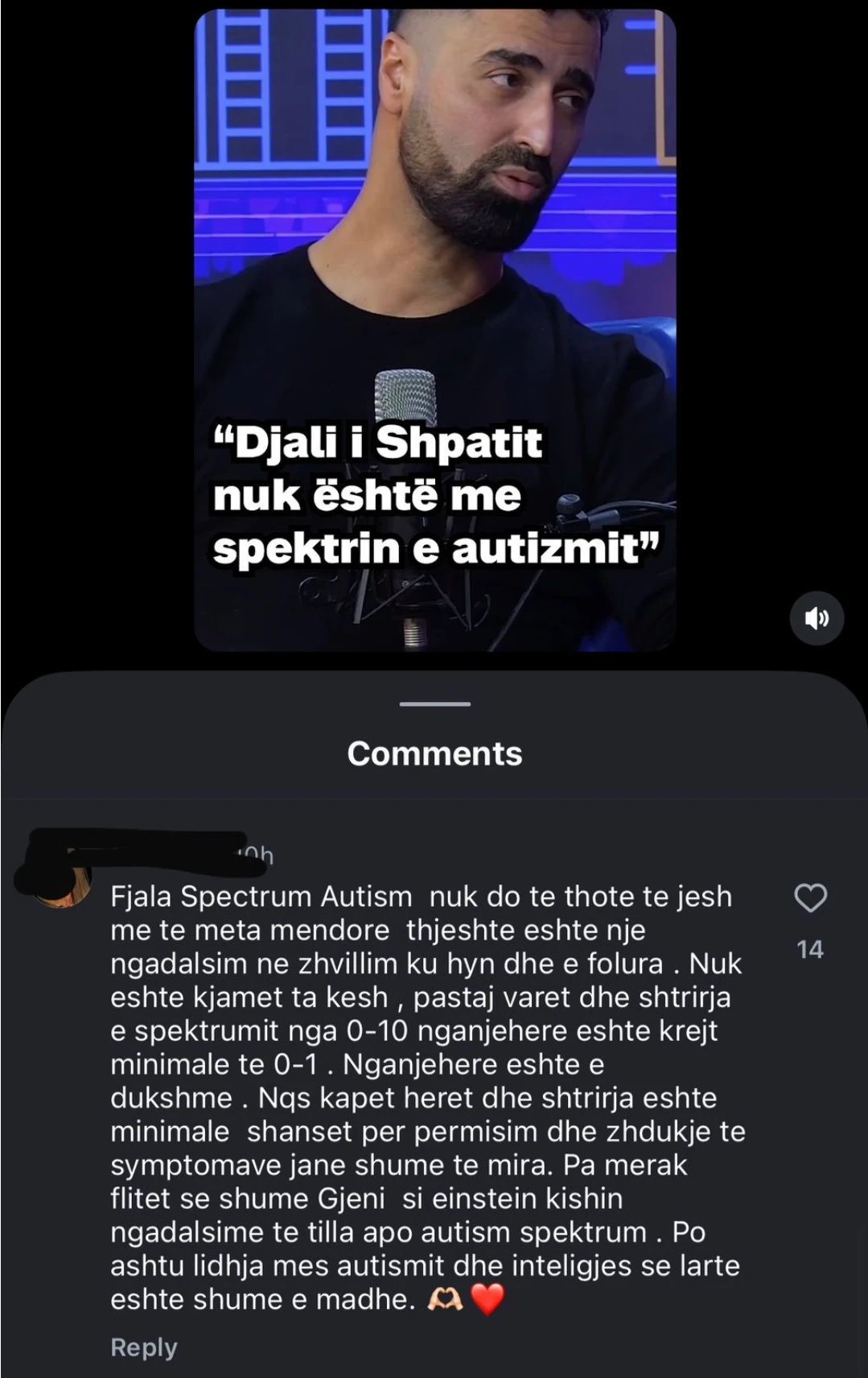Tap the red heart emoji ending the comment
Viewport: 868px width, 1378px height.
pyautogui.click(x=487, y=1299)
